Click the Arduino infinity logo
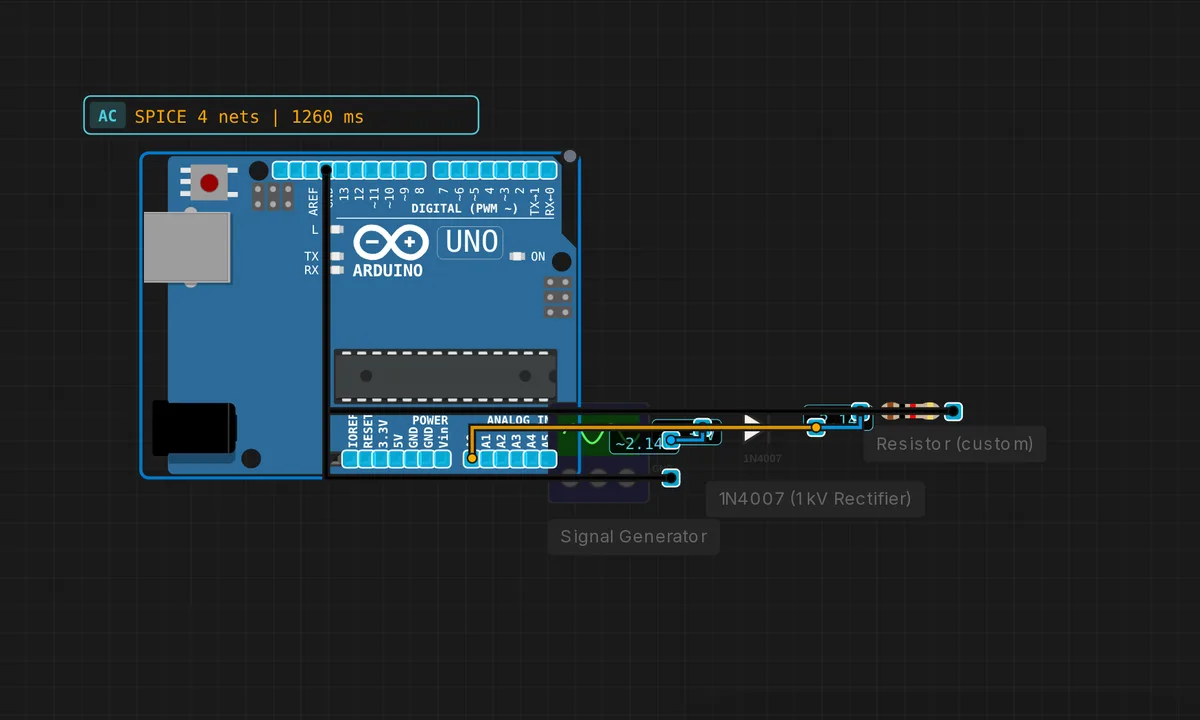The width and height of the screenshot is (1200, 720). pos(391,244)
